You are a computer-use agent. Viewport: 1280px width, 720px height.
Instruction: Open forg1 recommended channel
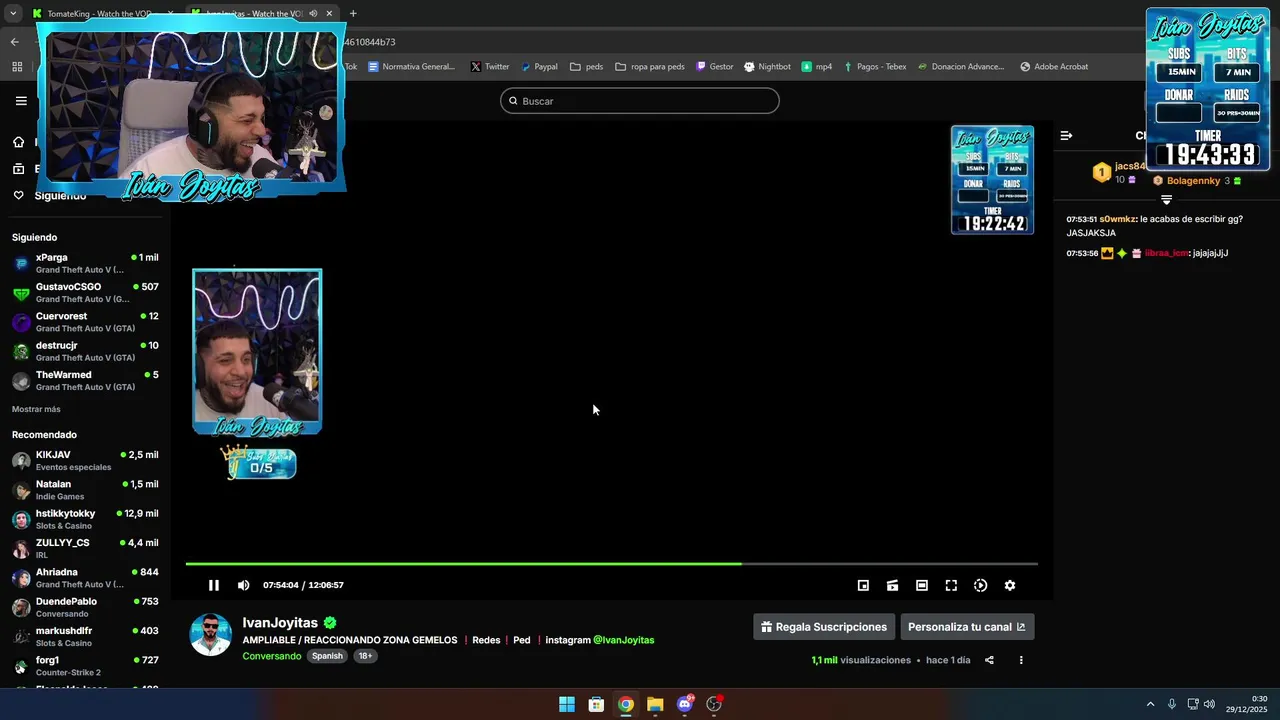[85, 665]
